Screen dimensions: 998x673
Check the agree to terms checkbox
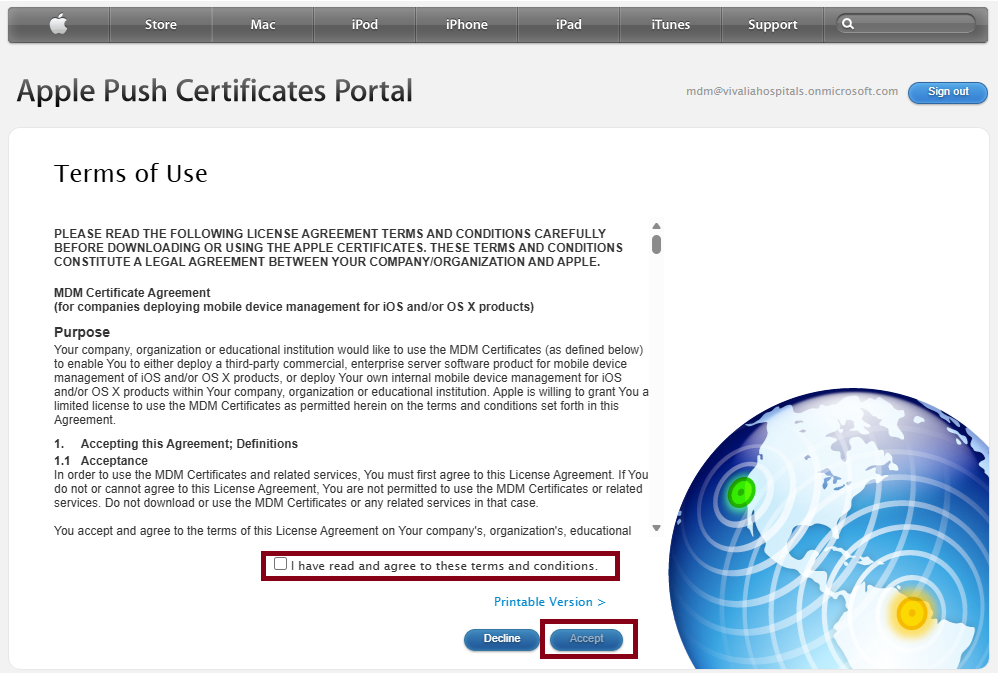pos(280,563)
